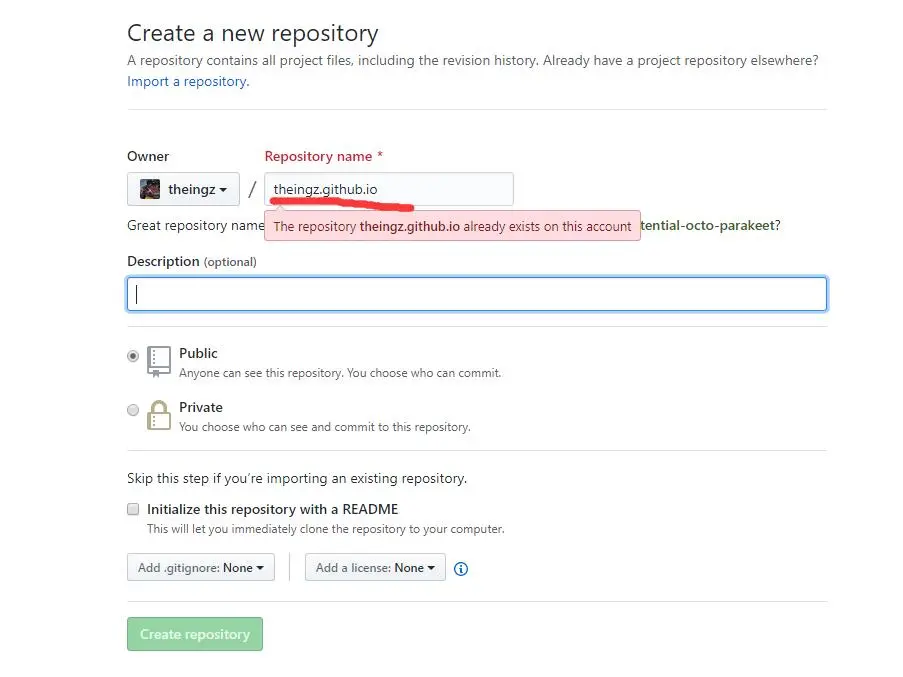Click the Create a new repository heading

(252, 34)
